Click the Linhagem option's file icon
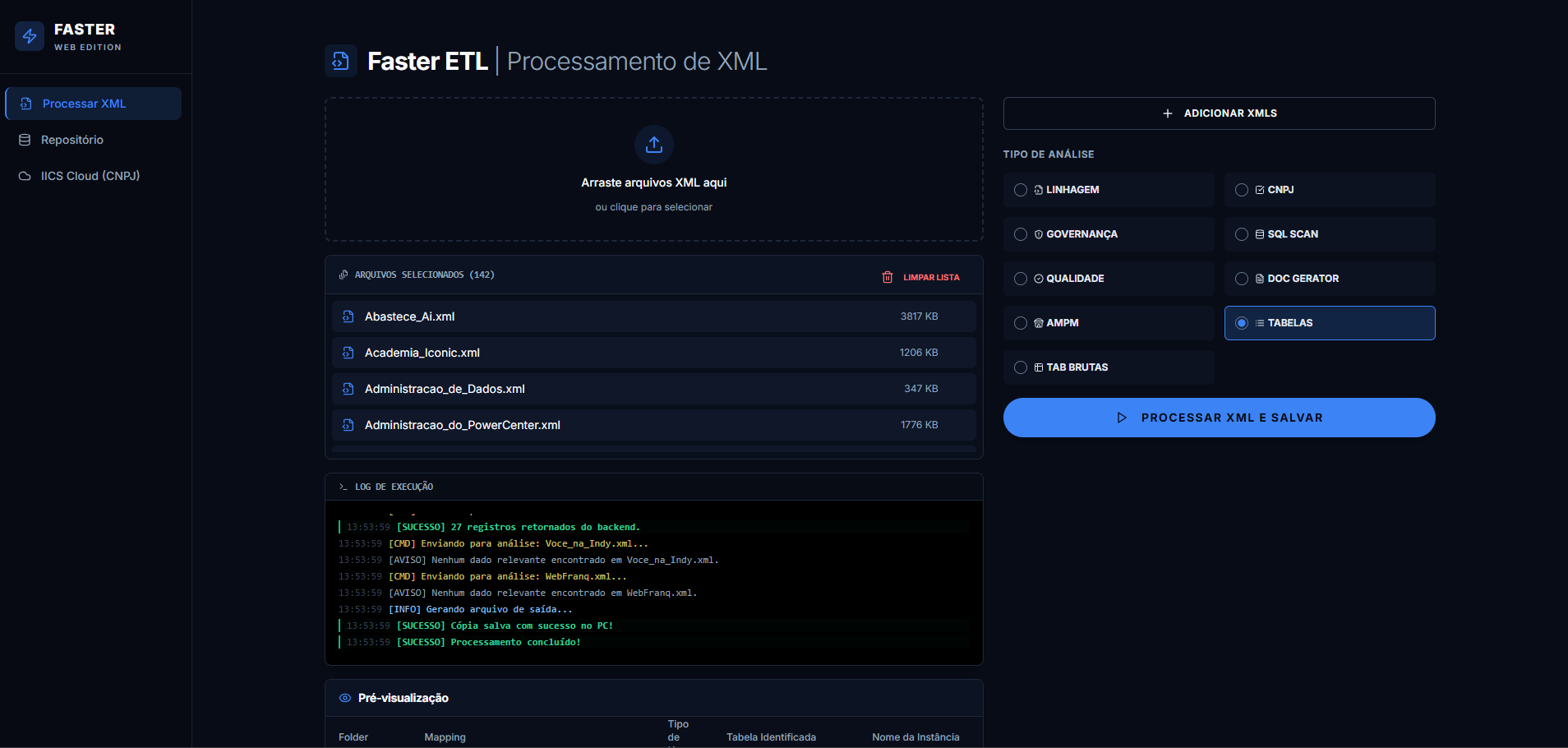The width and height of the screenshot is (1568, 748). (1039, 190)
